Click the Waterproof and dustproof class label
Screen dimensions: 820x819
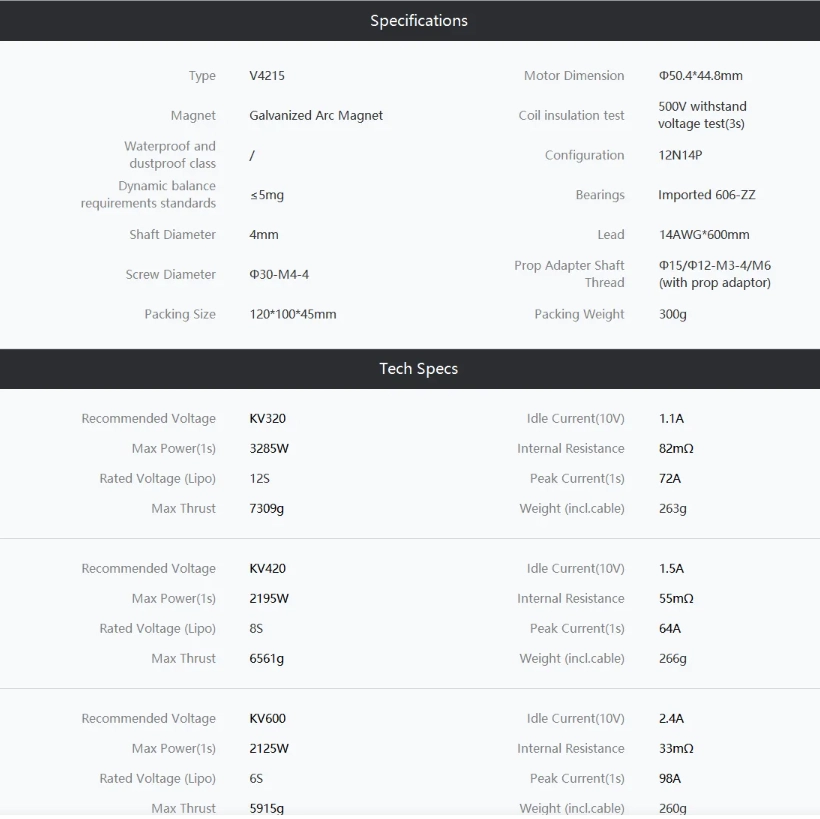[170, 155]
